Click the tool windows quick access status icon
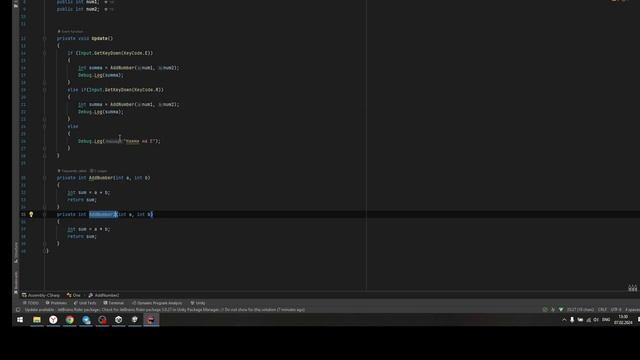The width and height of the screenshot is (640, 360). click(18, 310)
